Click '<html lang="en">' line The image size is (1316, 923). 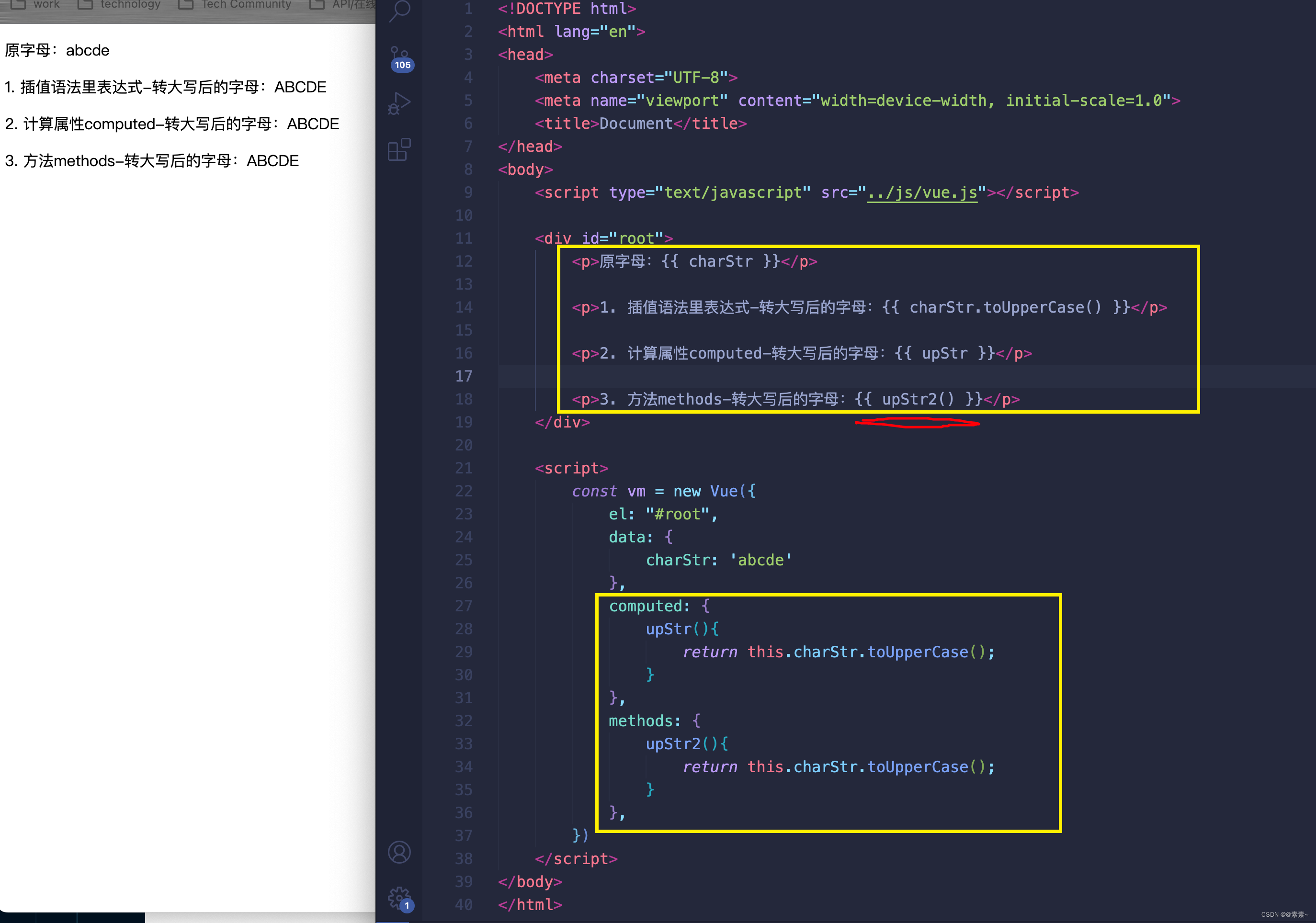(572, 32)
